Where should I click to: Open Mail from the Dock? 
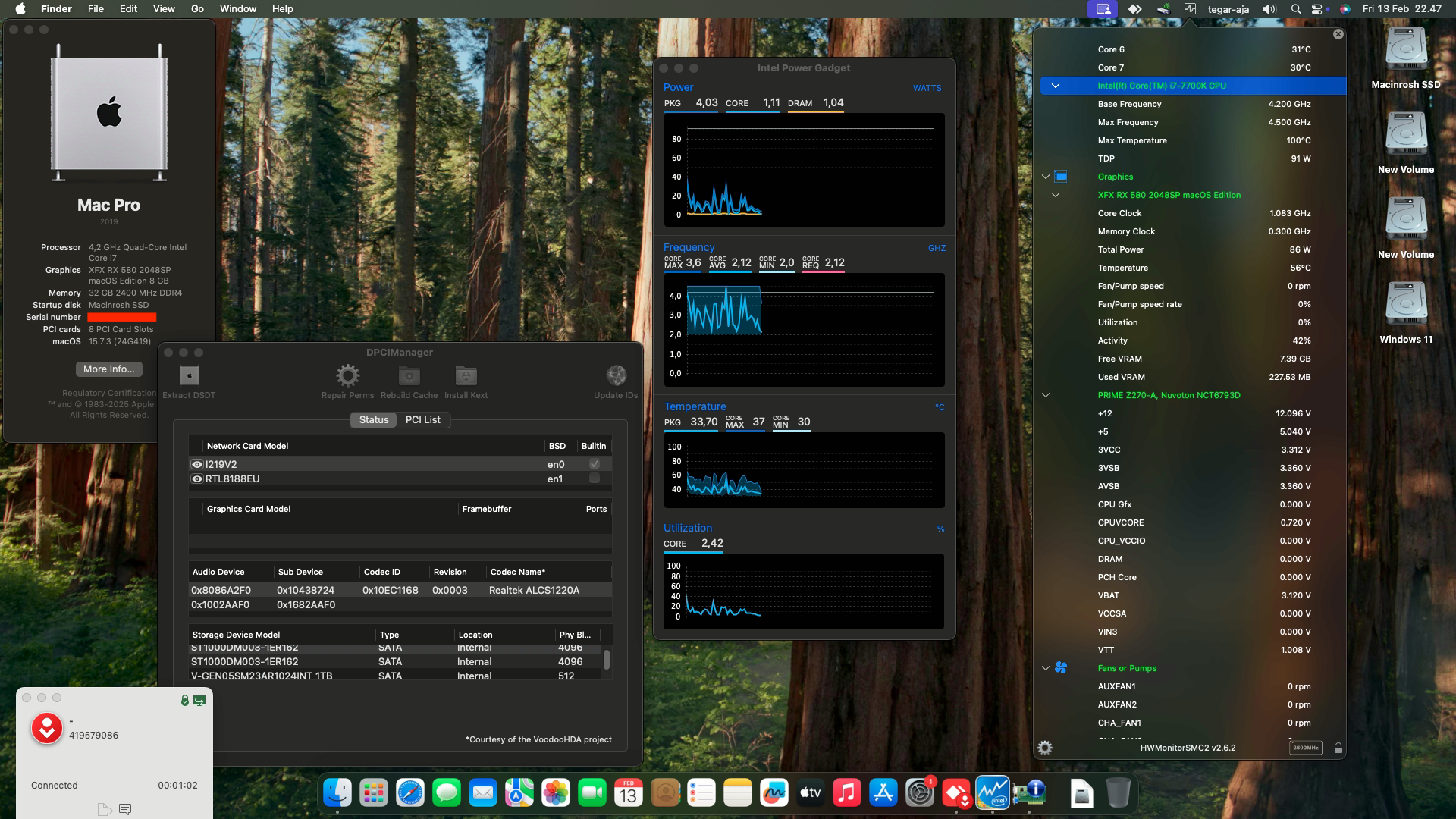483,793
